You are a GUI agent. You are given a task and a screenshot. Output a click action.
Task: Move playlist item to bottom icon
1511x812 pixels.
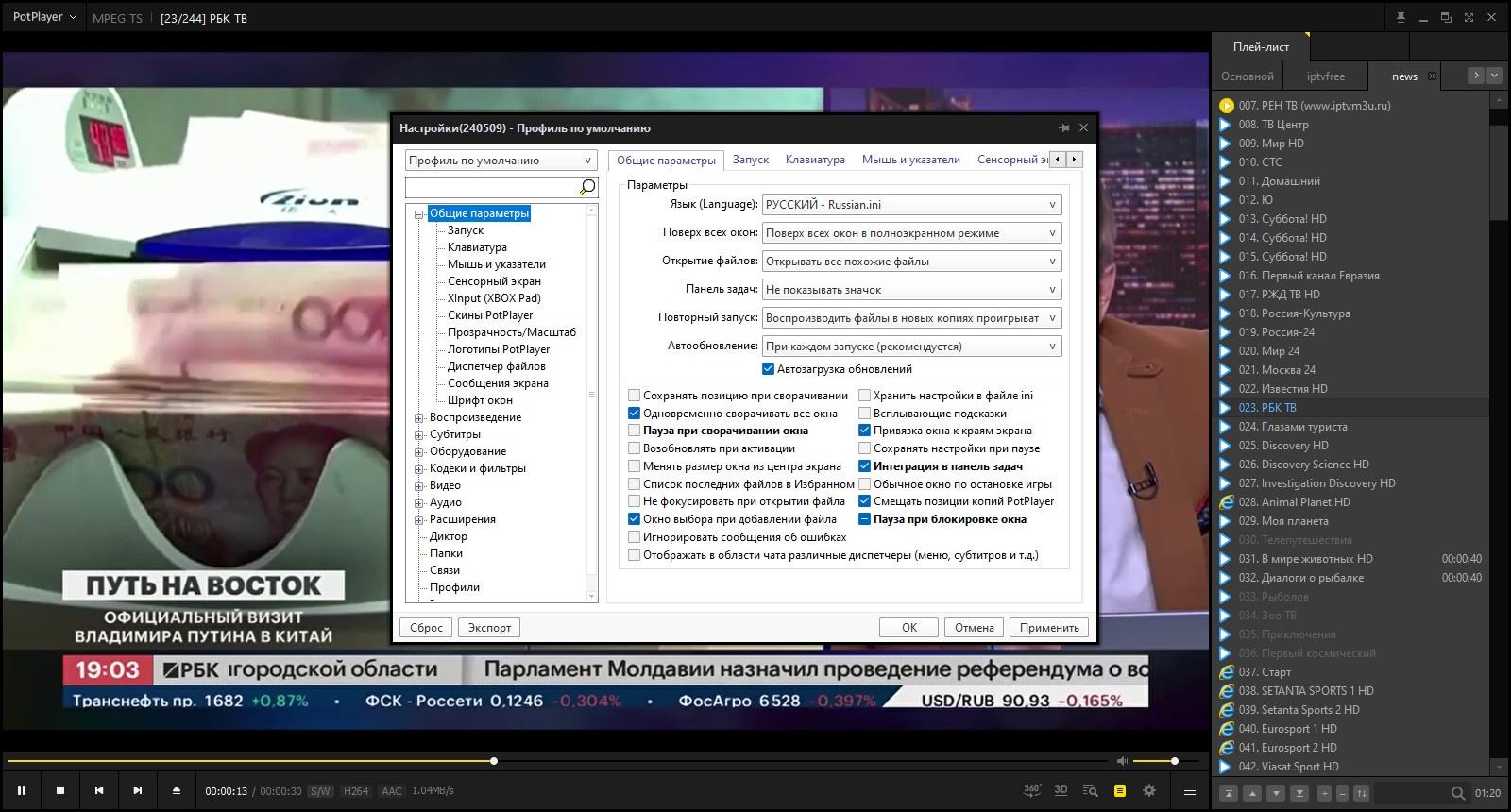[1299, 793]
